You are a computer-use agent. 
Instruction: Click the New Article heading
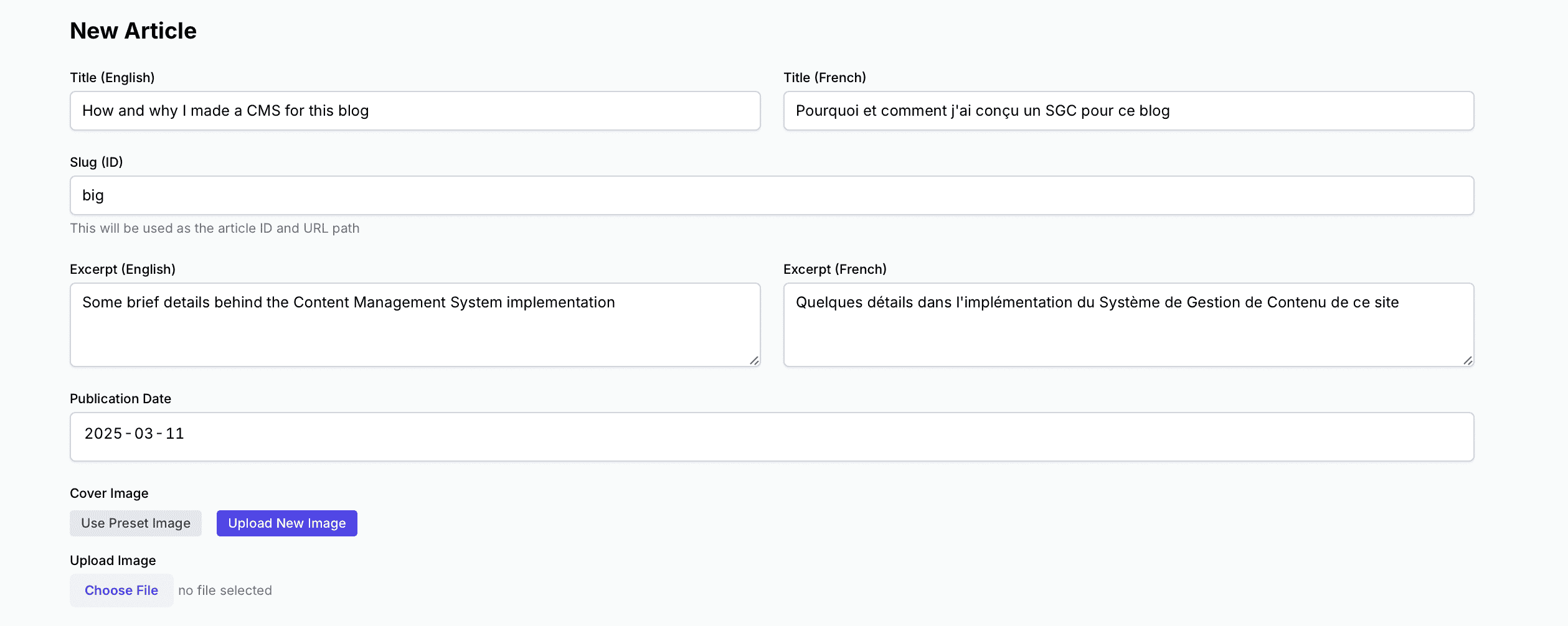(133, 31)
